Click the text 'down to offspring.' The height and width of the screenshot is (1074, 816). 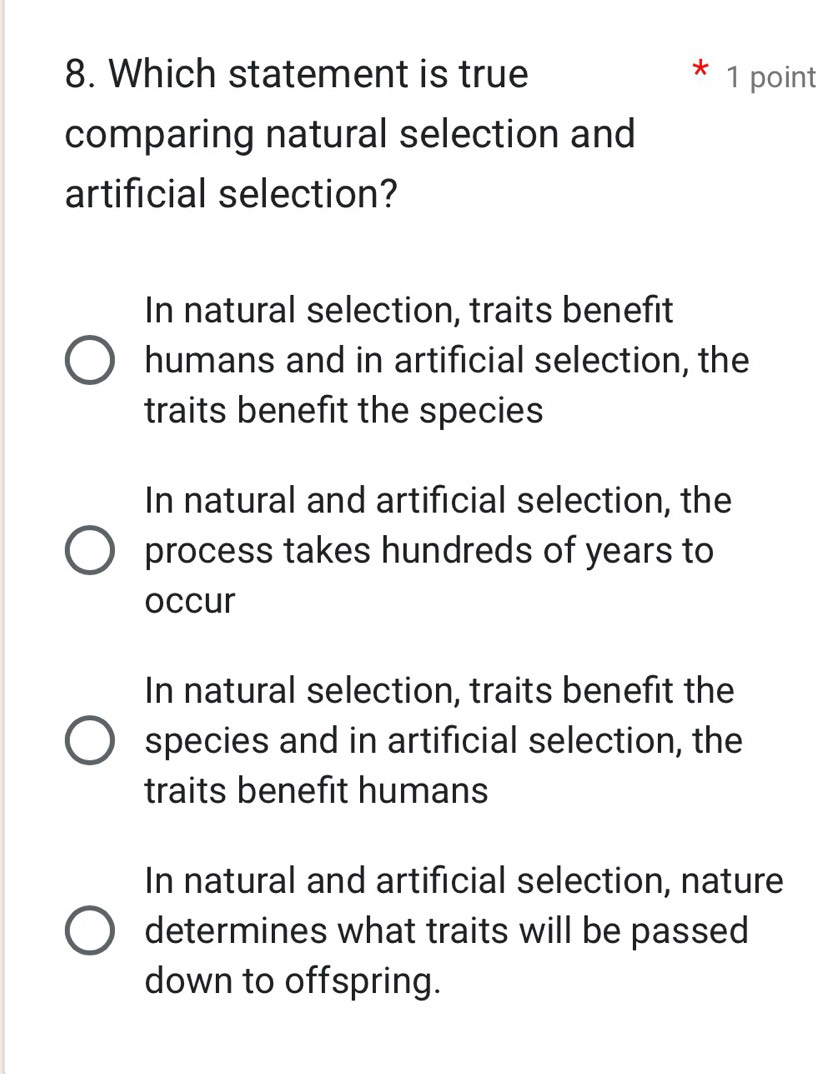point(292,981)
